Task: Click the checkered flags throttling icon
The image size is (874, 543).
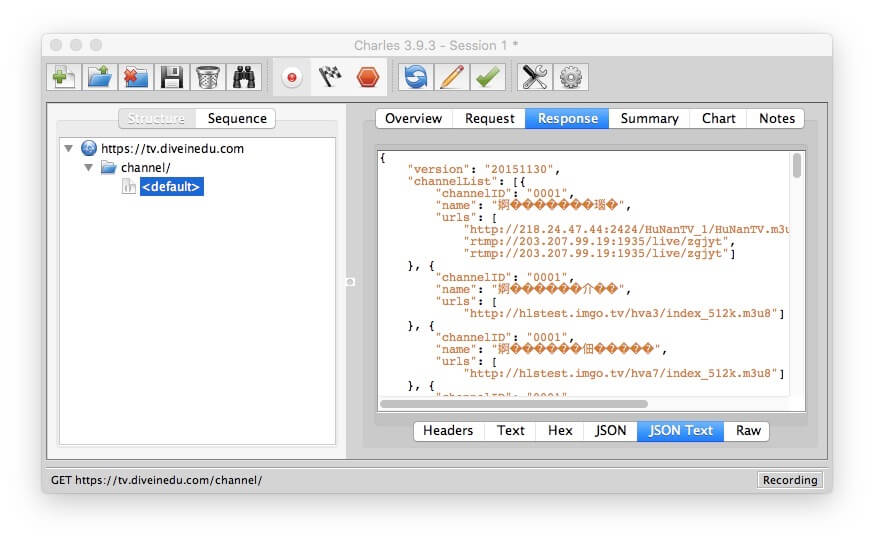Action: tap(330, 77)
